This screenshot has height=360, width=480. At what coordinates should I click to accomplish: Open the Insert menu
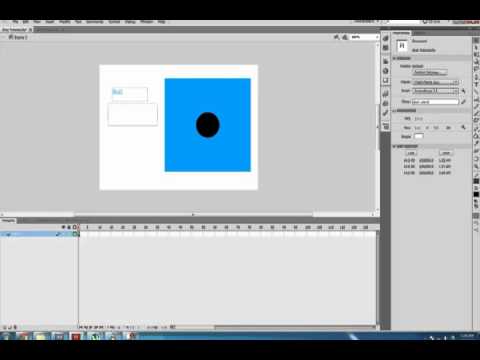(x=50, y=22)
